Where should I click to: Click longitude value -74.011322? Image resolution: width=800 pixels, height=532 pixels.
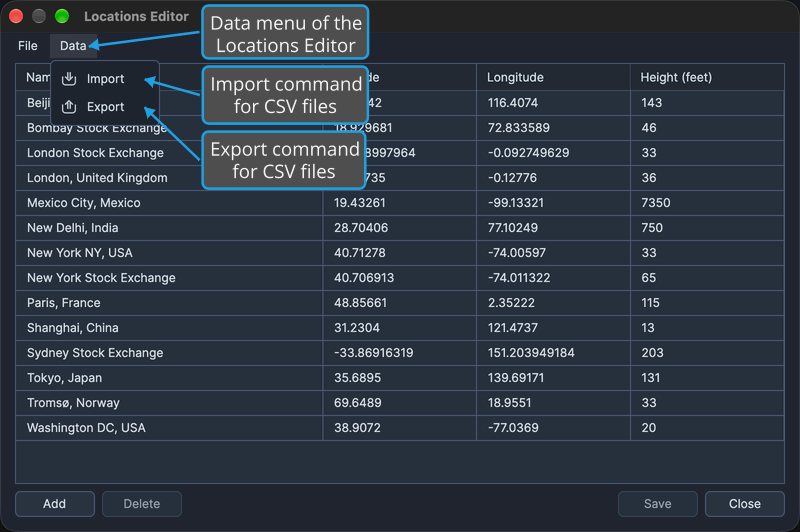[519, 278]
